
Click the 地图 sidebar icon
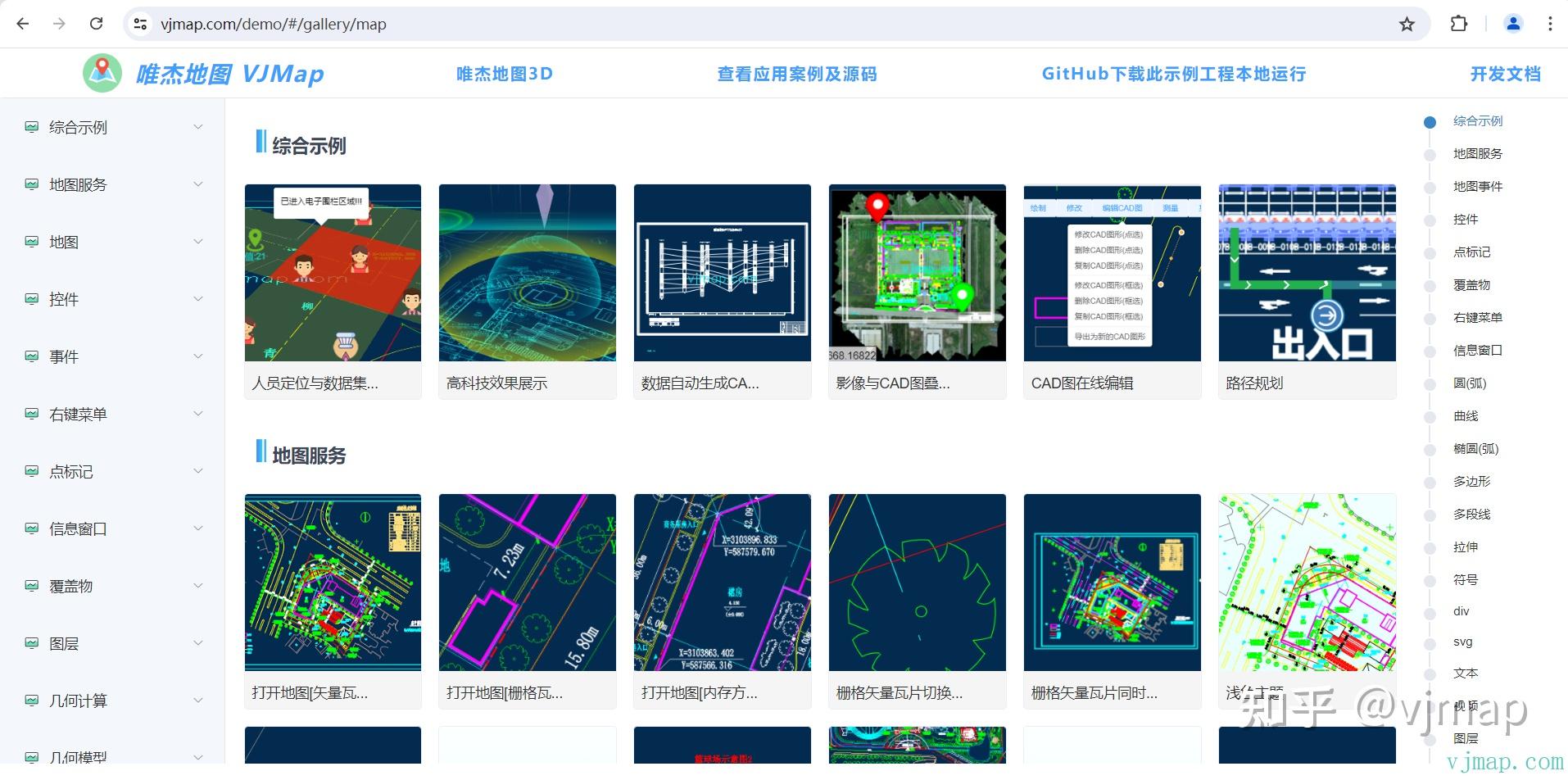coord(30,241)
